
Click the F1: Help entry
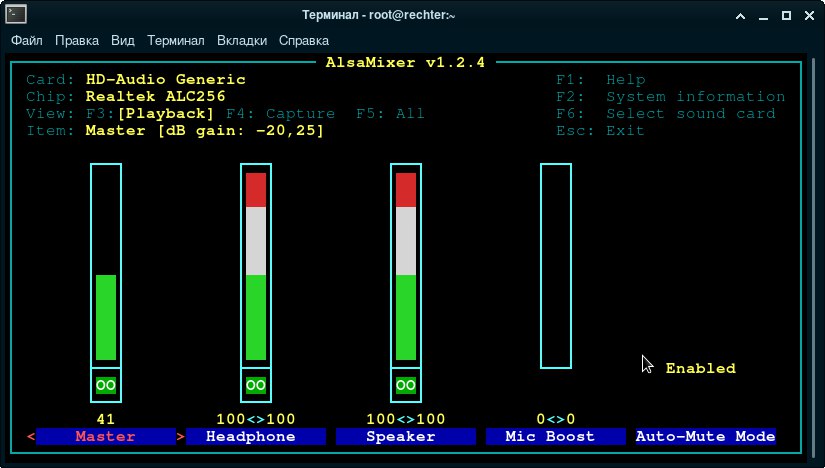tap(601, 79)
